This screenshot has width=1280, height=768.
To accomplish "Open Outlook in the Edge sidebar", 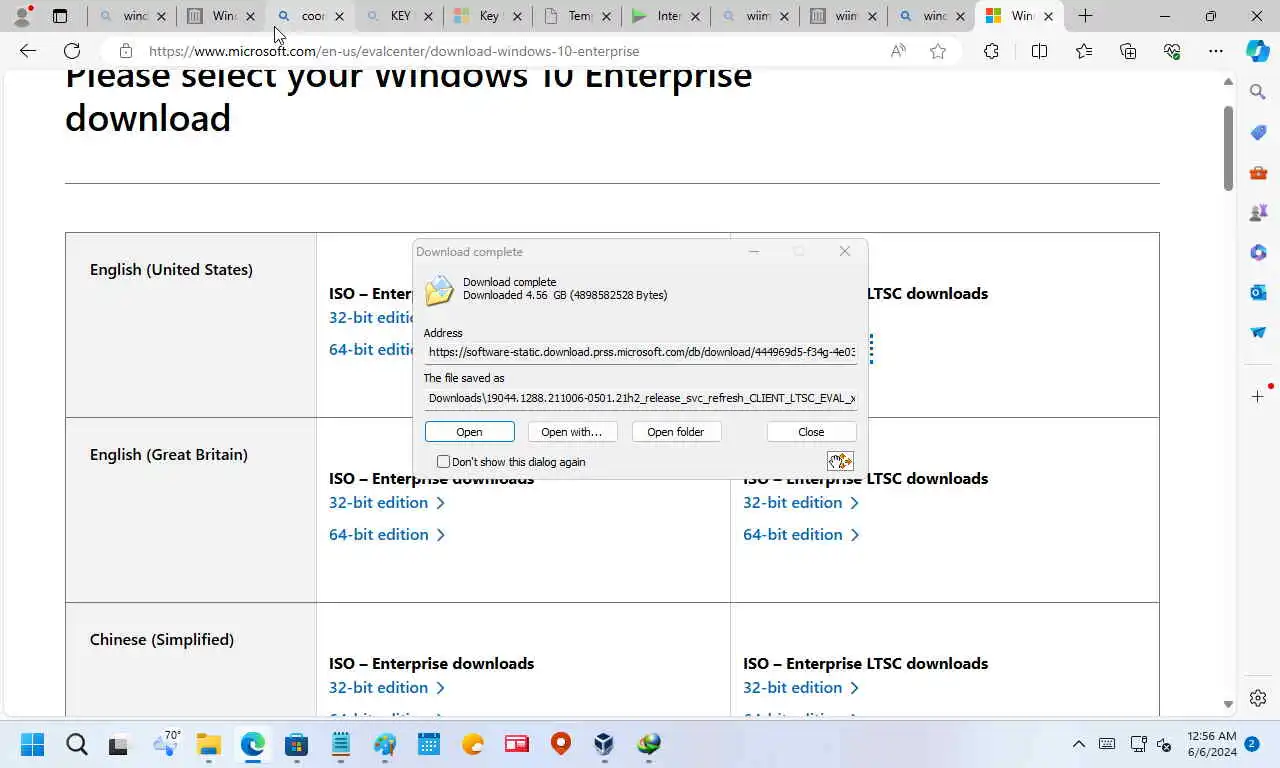I will tap(1258, 292).
